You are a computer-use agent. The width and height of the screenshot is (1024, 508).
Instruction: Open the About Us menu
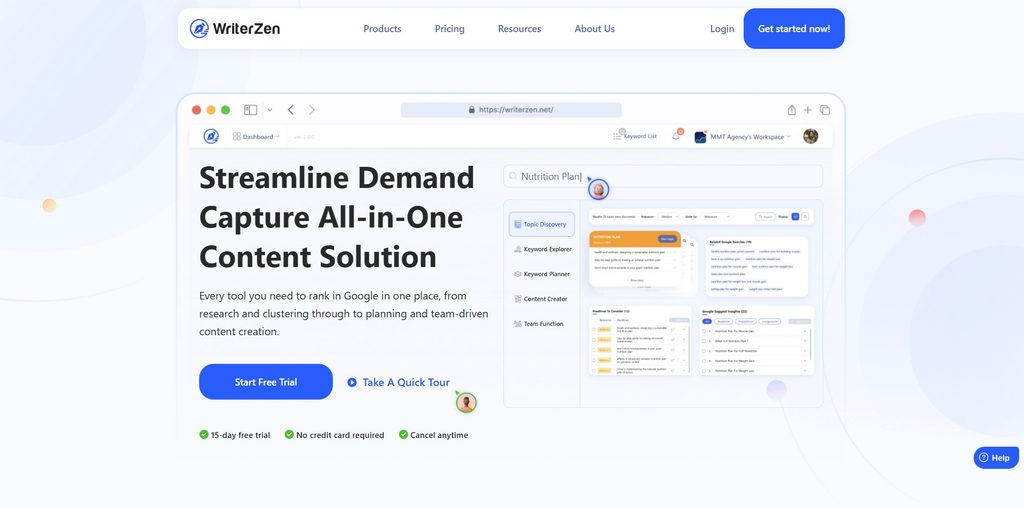[594, 29]
